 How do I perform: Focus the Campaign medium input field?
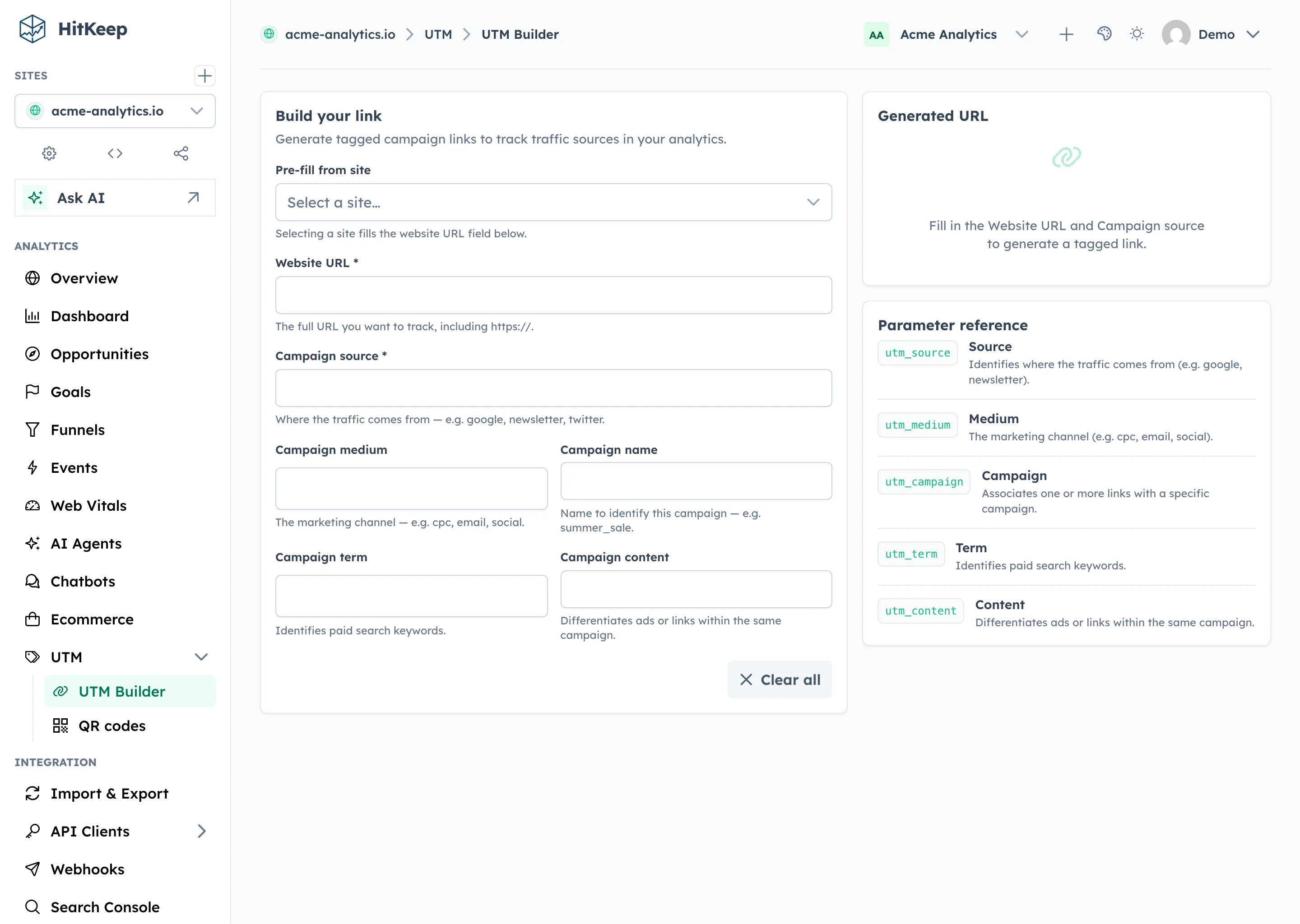(411, 489)
